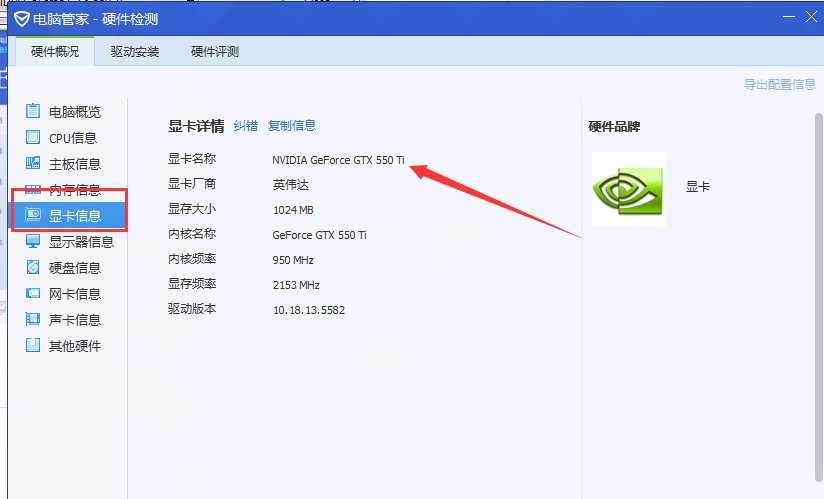Click the vertical scrollbar on right panel
Screen dimensions: 824x499
click(819, 297)
